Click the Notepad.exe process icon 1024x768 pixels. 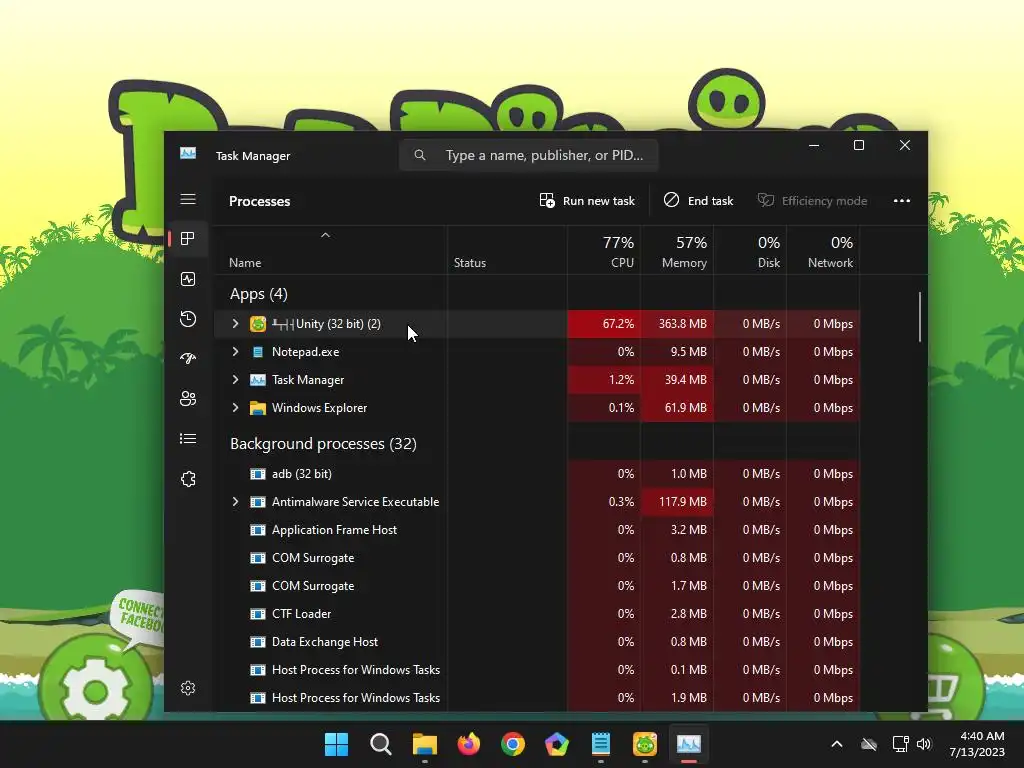tap(258, 352)
